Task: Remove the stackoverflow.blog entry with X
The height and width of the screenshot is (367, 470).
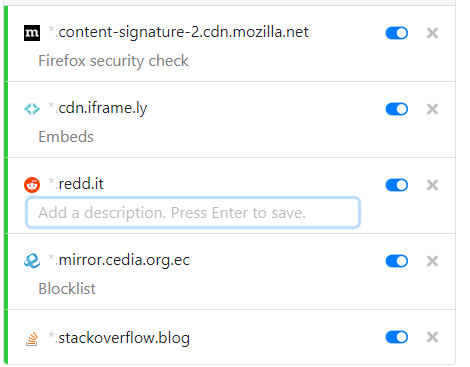Action: point(432,337)
